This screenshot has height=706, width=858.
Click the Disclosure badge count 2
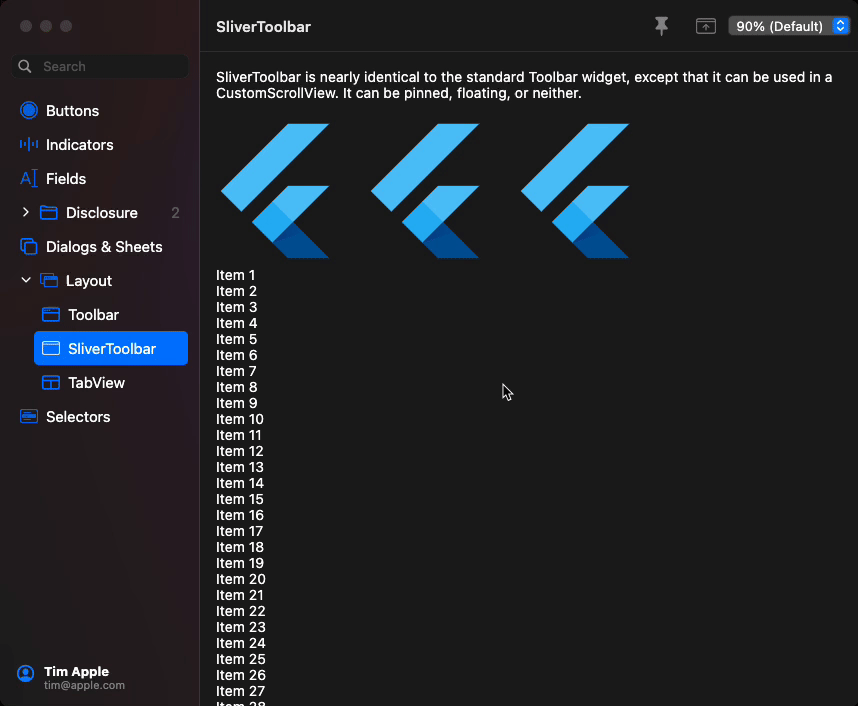(x=175, y=212)
